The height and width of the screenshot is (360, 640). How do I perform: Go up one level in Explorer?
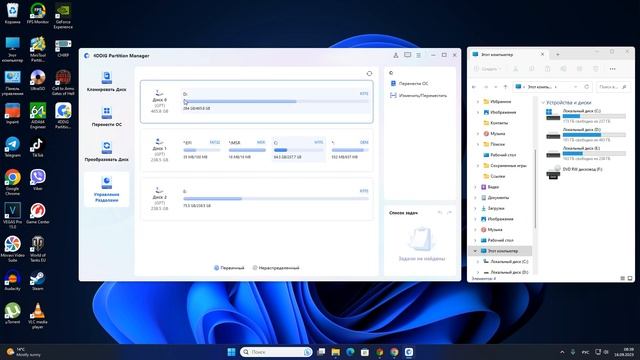[x=505, y=87]
